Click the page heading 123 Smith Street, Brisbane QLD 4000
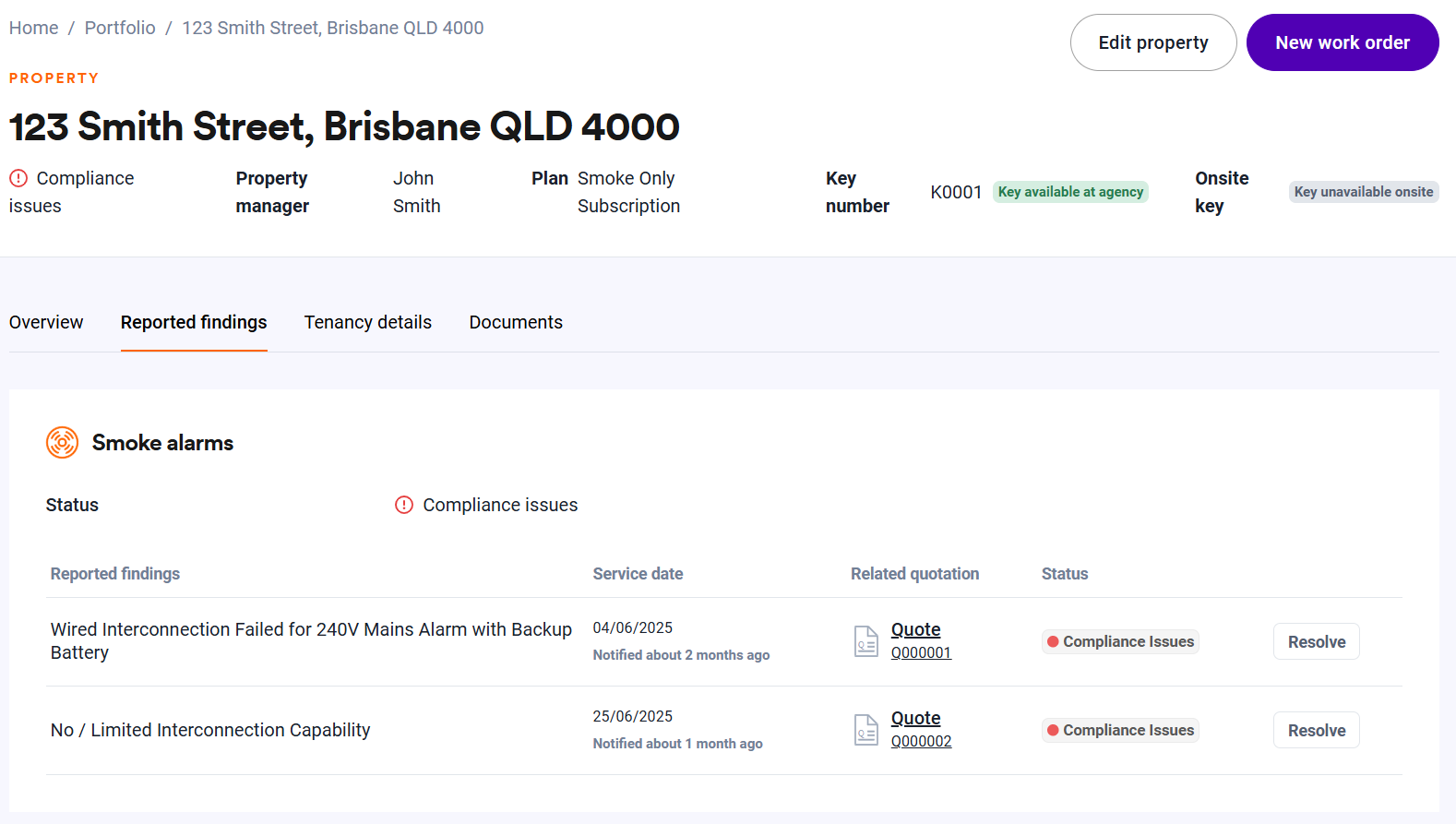 [x=344, y=126]
